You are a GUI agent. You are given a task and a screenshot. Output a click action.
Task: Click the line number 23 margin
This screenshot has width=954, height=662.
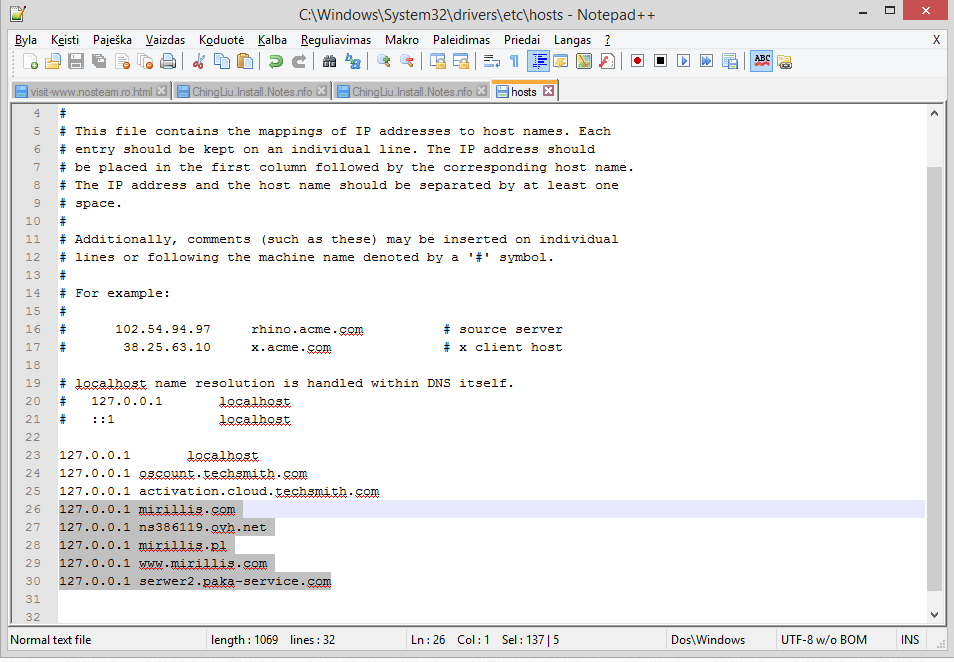click(33, 455)
